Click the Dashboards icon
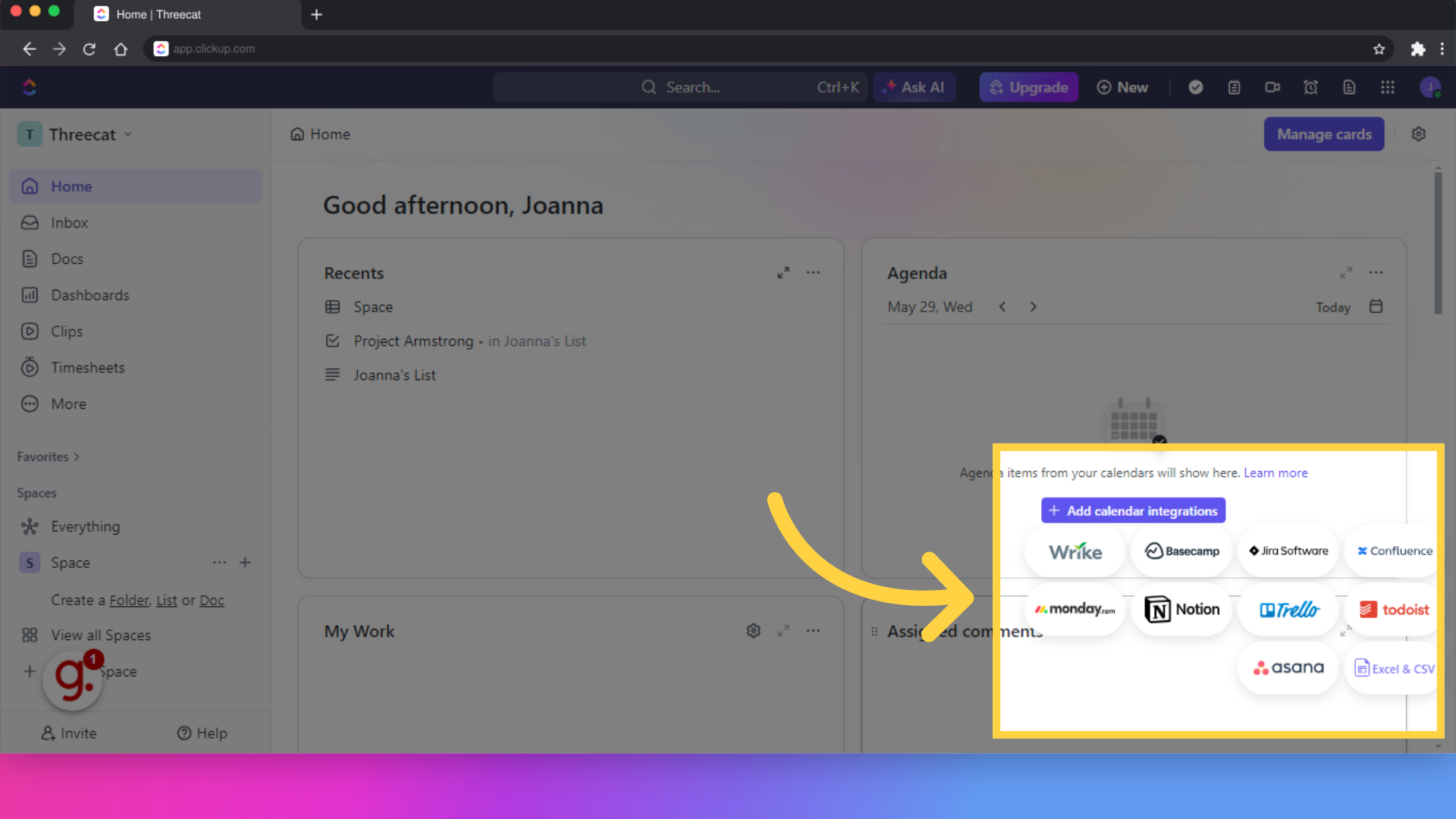Viewport: 1456px width, 819px height. (x=30, y=294)
